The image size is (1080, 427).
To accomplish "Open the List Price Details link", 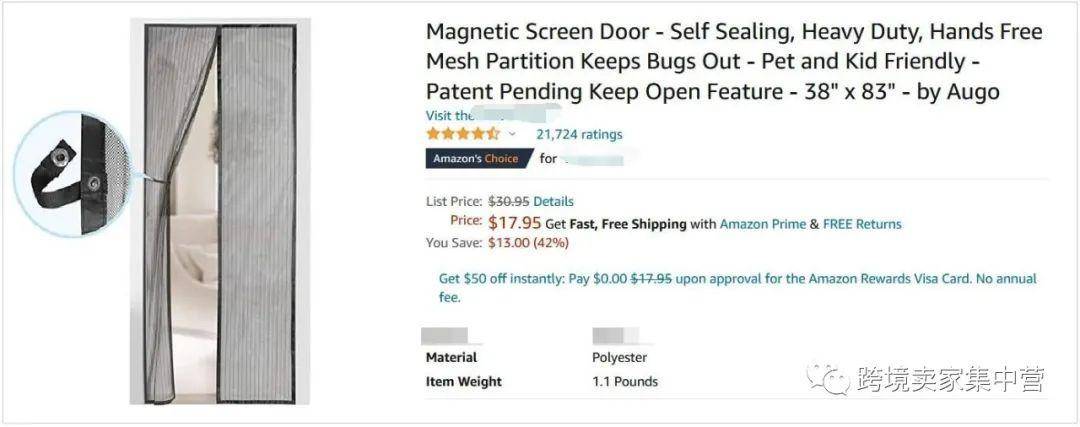I will pos(553,201).
